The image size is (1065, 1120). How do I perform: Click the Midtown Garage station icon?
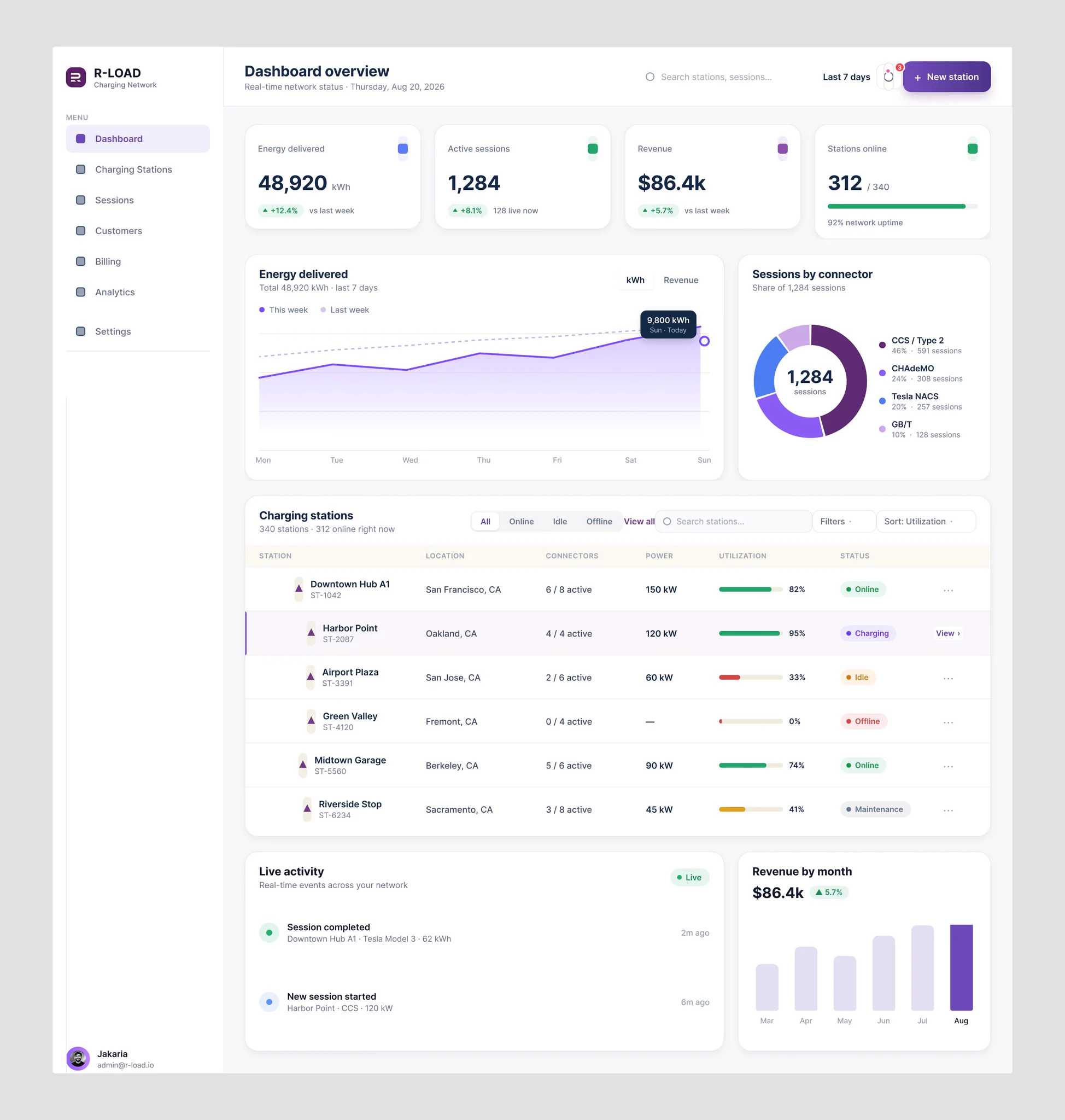coord(302,765)
